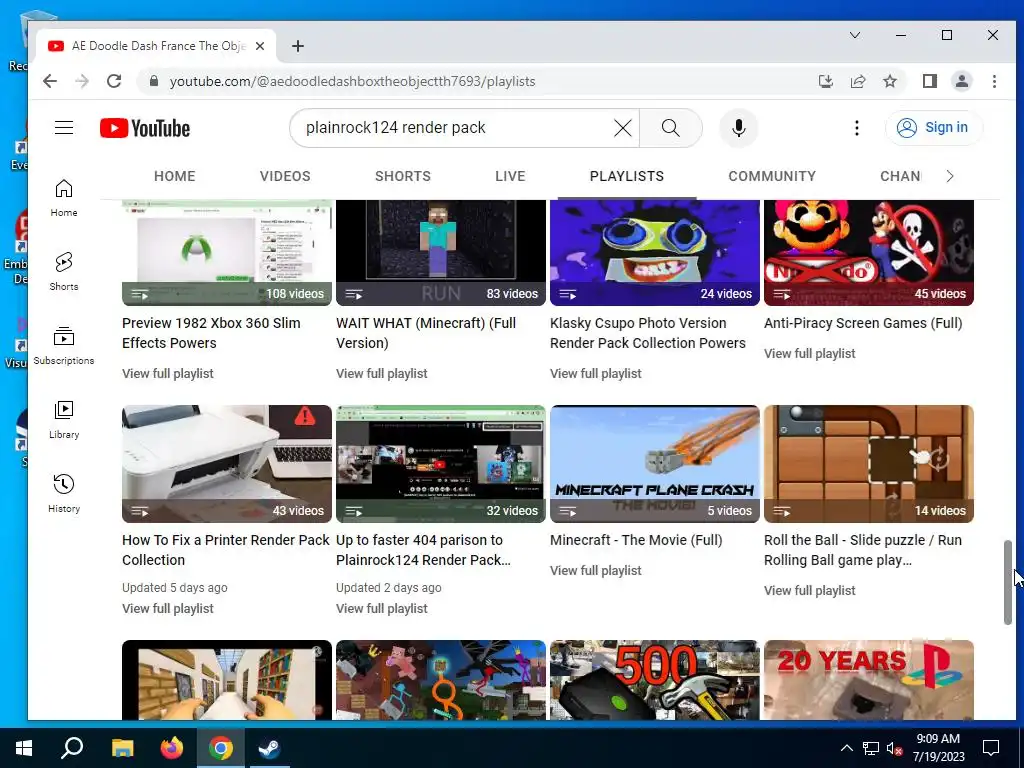Open YouTube settings three-dot menu
This screenshot has width=1024, height=768.
click(857, 128)
